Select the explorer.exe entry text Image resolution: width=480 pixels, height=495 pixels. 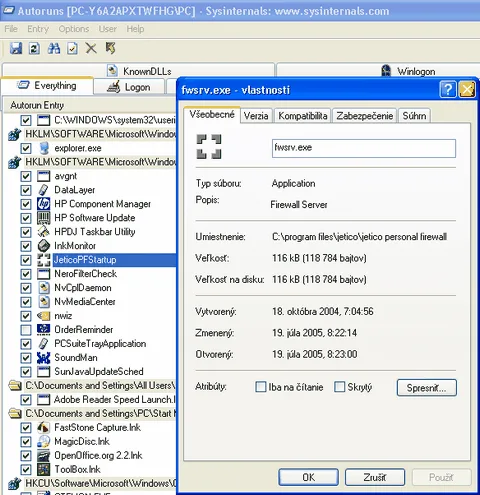[x=78, y=148]
